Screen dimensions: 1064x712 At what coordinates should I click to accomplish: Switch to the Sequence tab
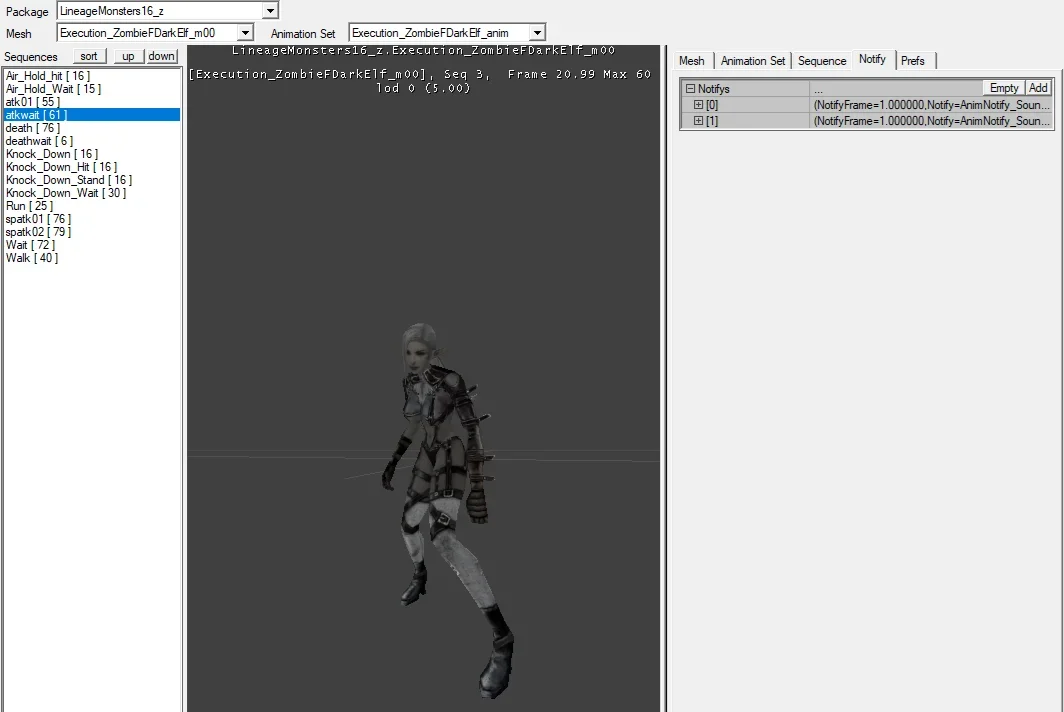pyautogui.click(x=822, y=60)
